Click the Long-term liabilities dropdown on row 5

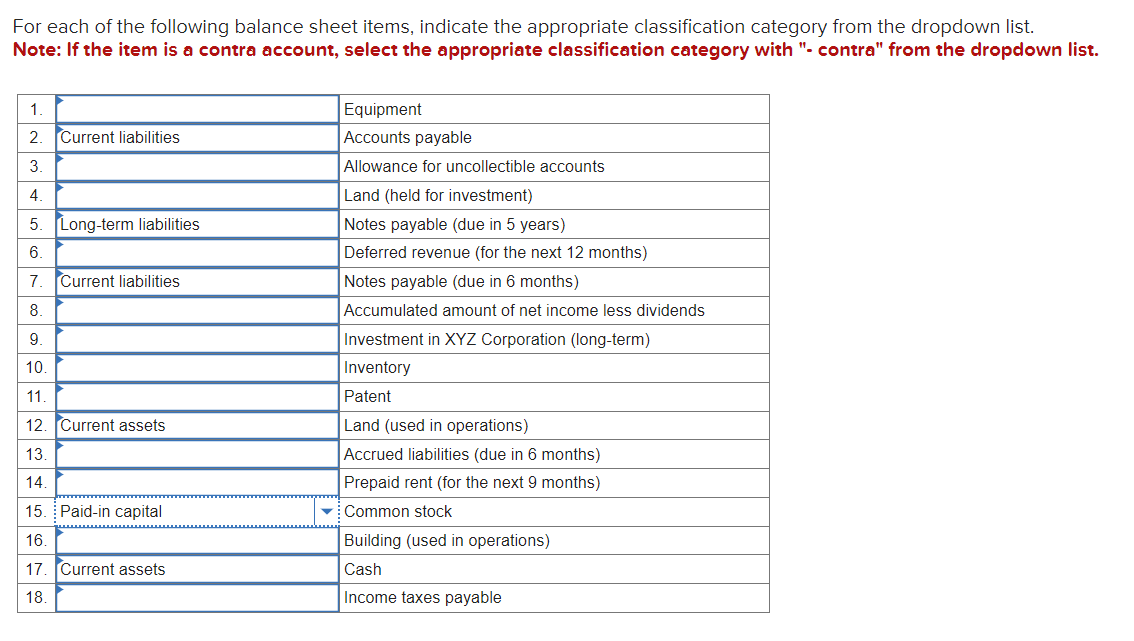click(x=195, y=224)
